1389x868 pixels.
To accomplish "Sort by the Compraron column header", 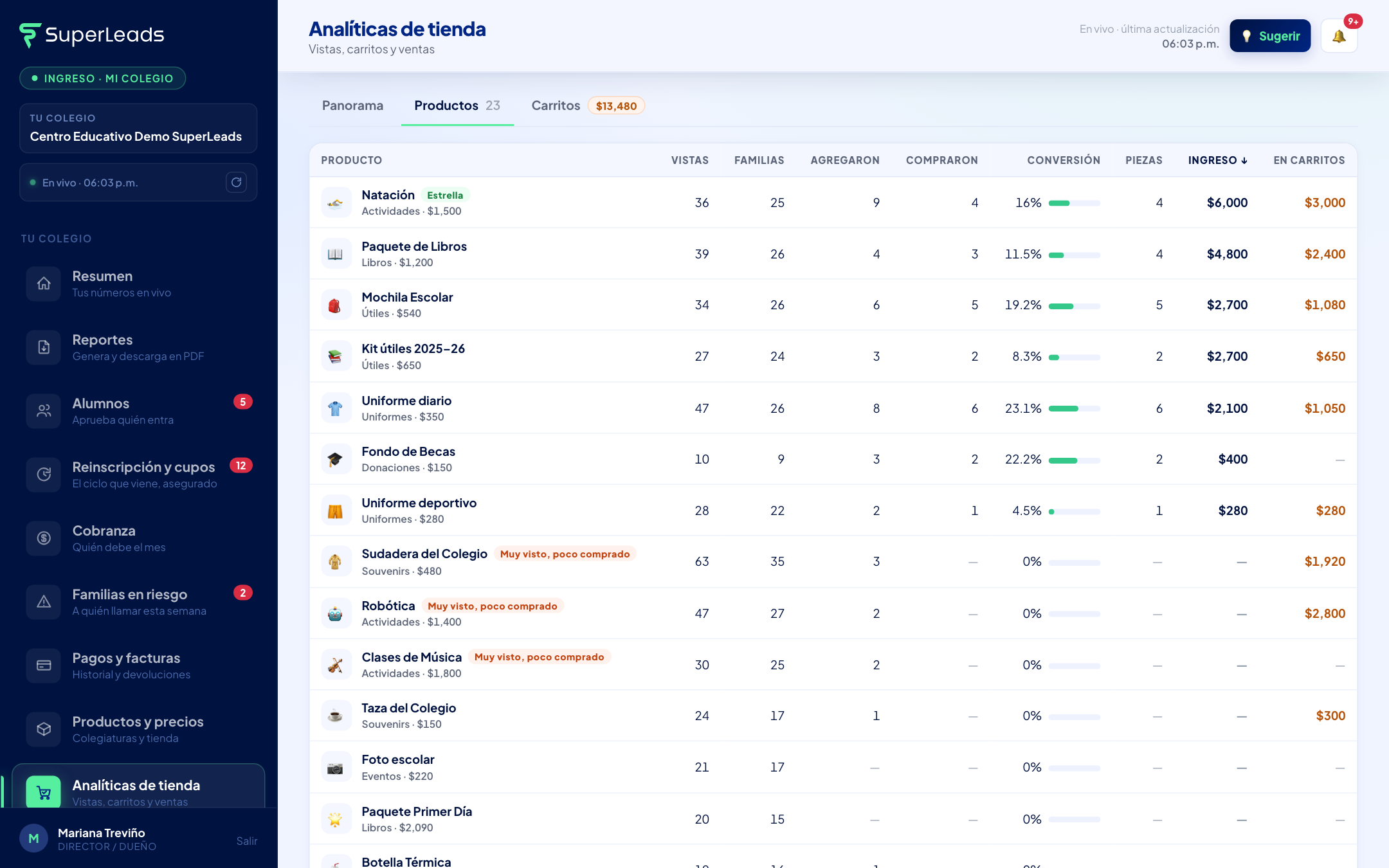I will click(x=941, y=160).
